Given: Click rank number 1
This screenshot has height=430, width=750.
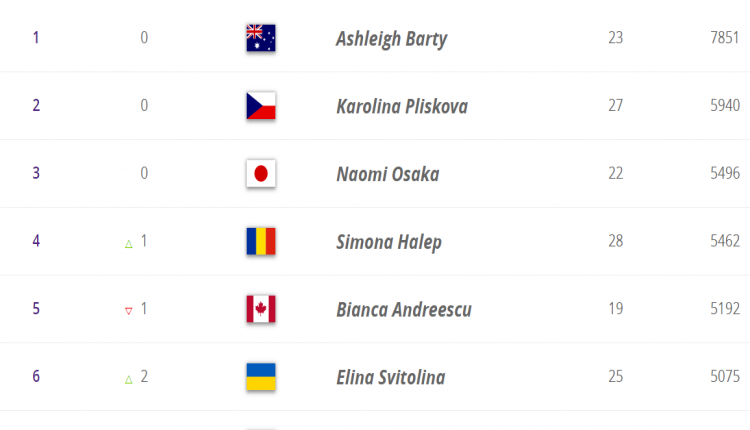Looking at the screenshot, I should coord(36,37).
